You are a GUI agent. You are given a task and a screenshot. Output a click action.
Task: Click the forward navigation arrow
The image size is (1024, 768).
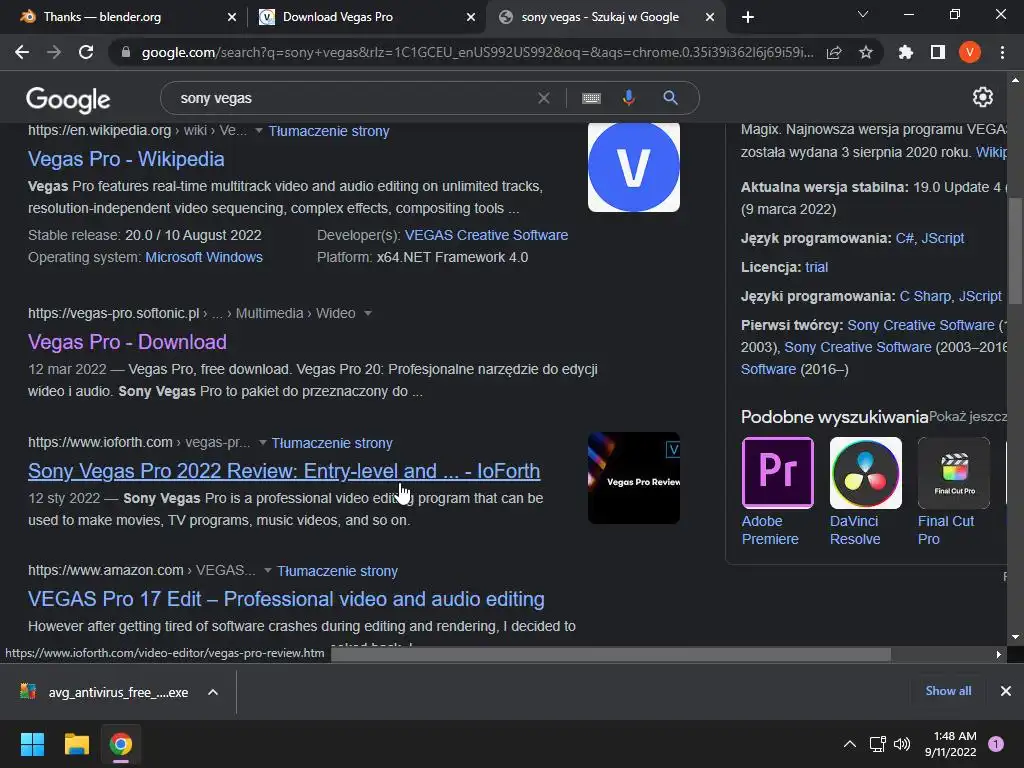click(x=54, y=52)
